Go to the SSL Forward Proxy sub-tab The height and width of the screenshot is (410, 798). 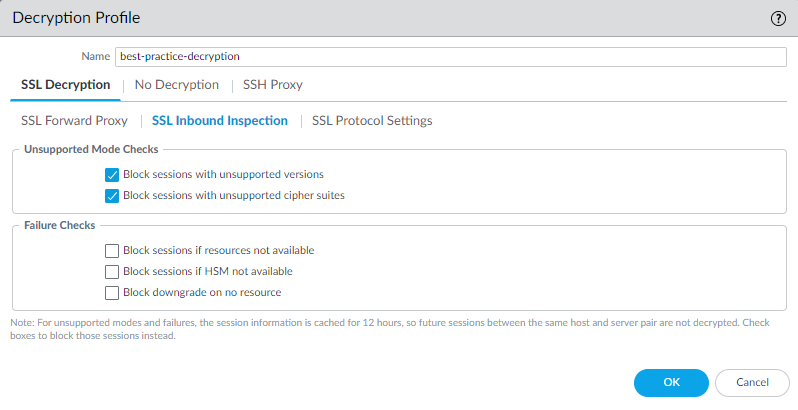click(x=75, y=121)
